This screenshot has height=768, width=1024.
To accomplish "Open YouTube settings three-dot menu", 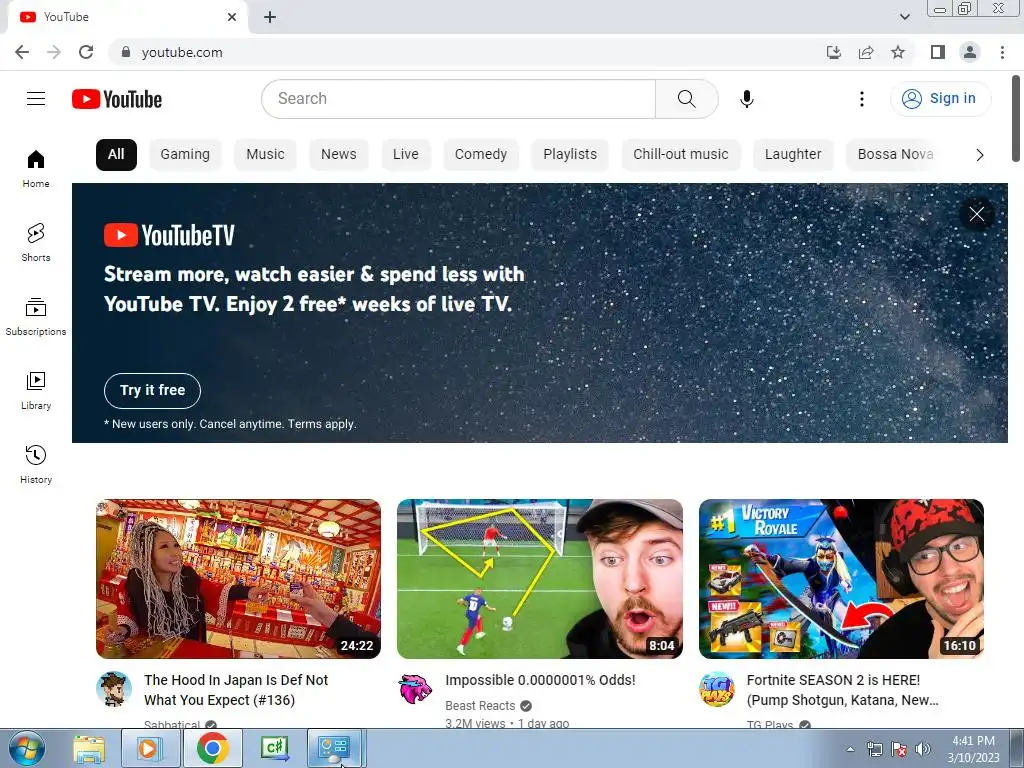I will click(x=861, y=99).
